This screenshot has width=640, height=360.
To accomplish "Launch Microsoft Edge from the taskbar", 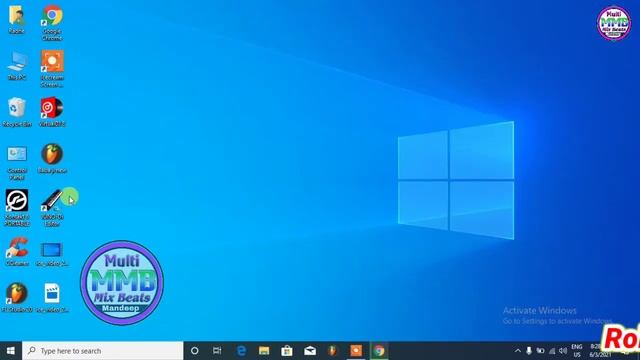I will tap(241, 351).
